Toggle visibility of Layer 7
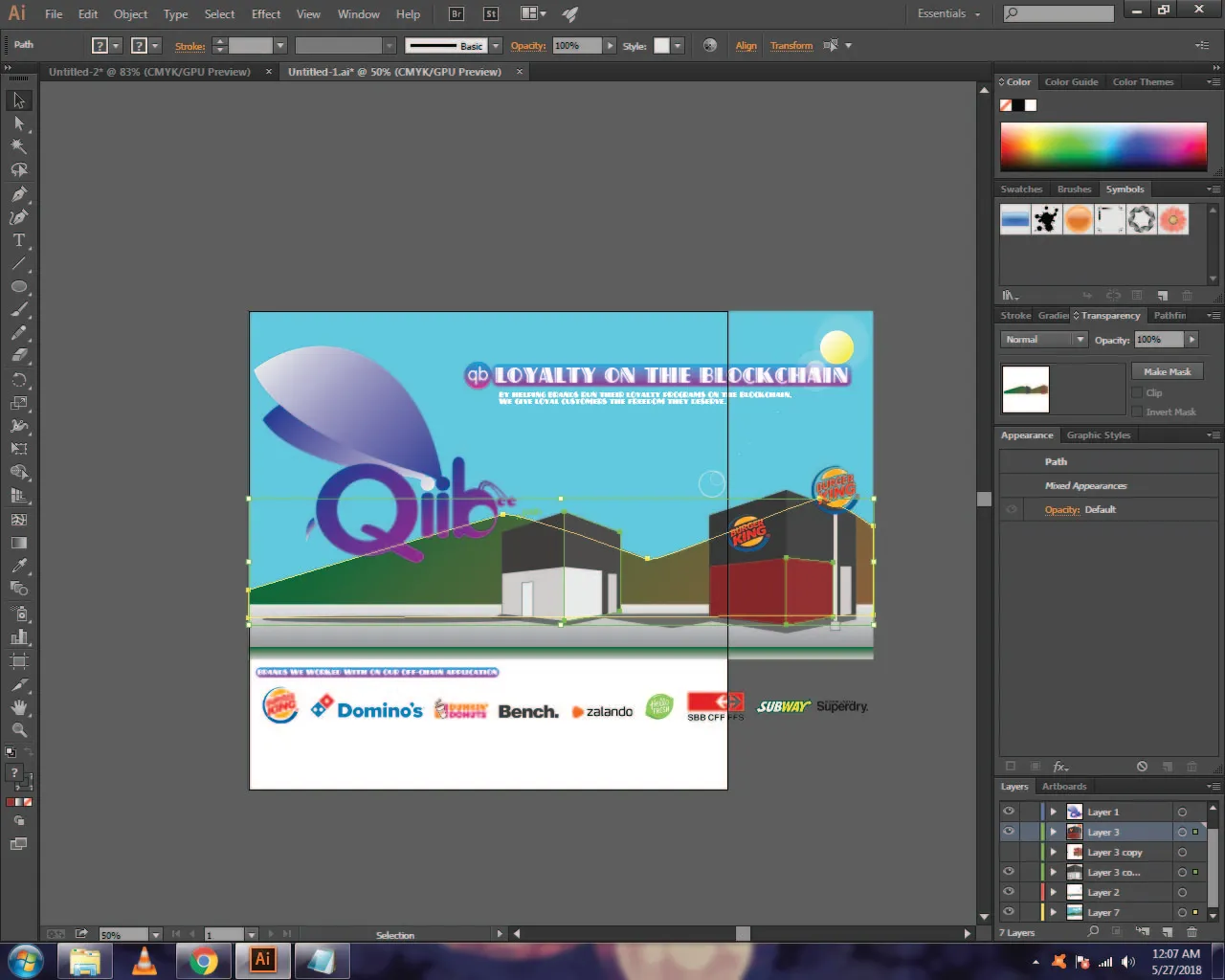Screen dimensions: 1225x980 pos(1009,912)
